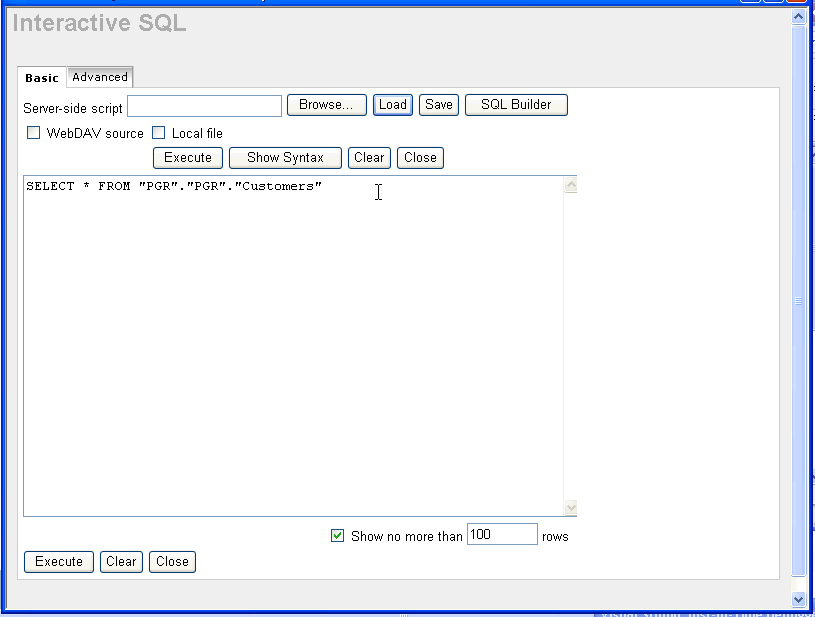
Task: Click Clear above the query editor
Action: (x=369, y=158)
